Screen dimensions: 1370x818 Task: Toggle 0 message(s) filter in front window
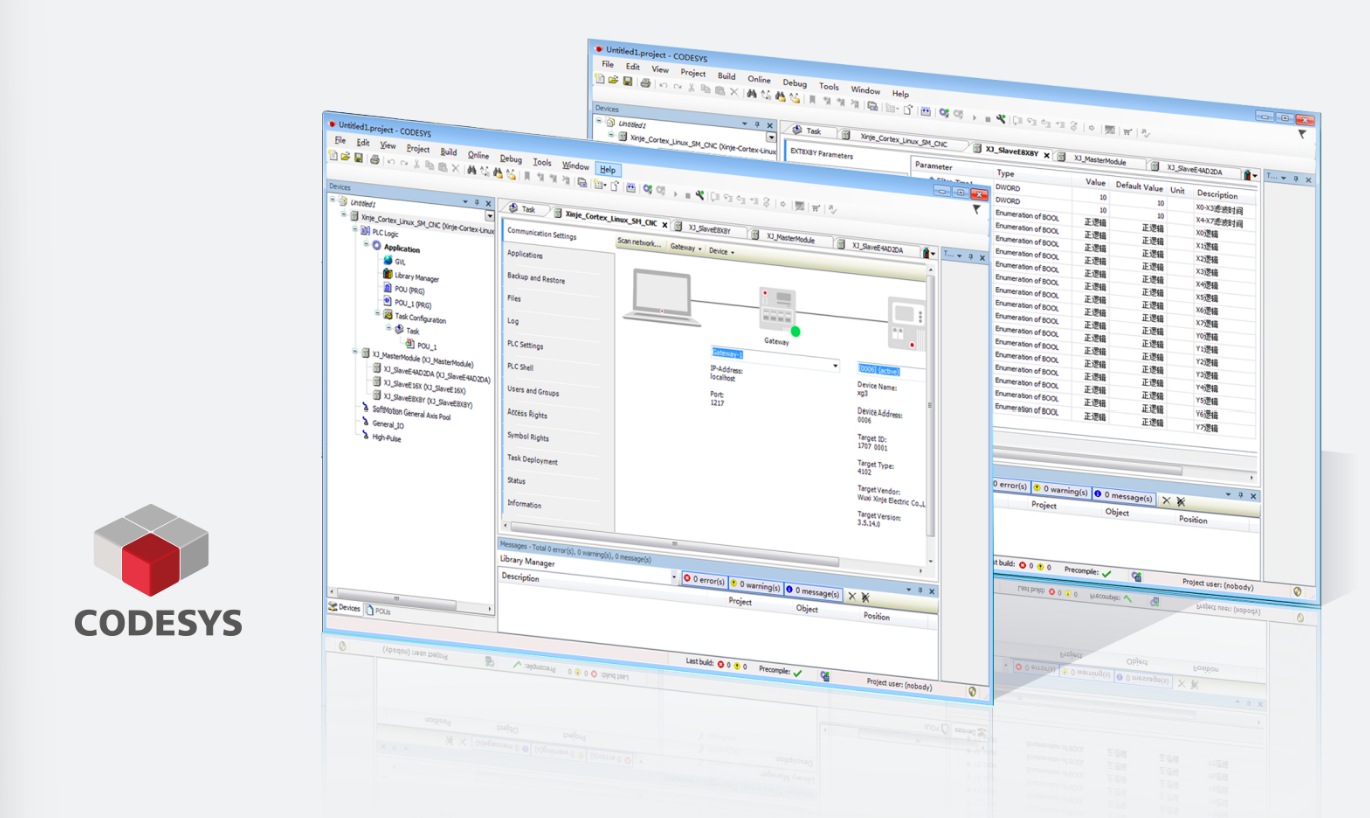[813, 592]
